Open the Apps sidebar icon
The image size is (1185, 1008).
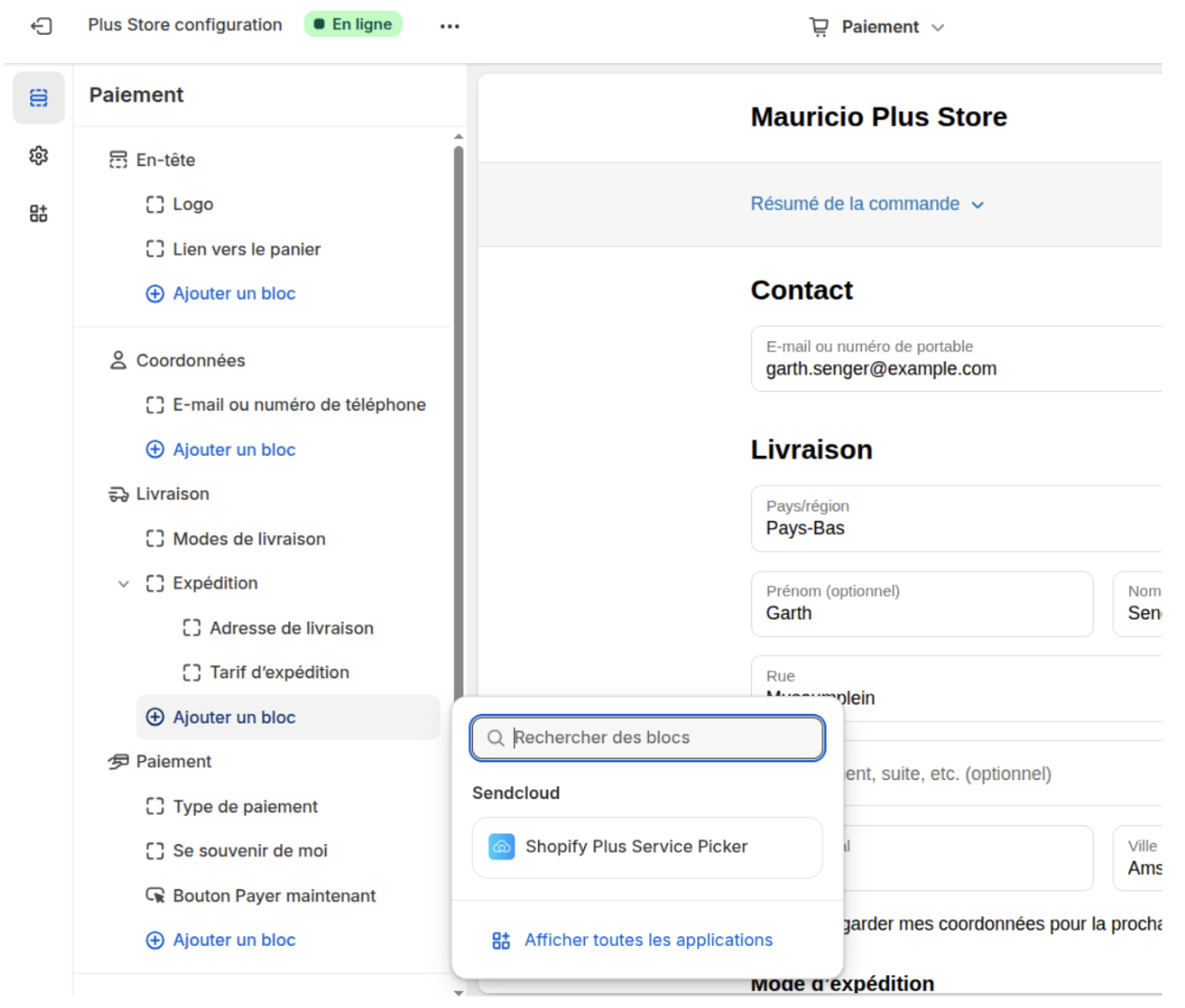[39, 214]
